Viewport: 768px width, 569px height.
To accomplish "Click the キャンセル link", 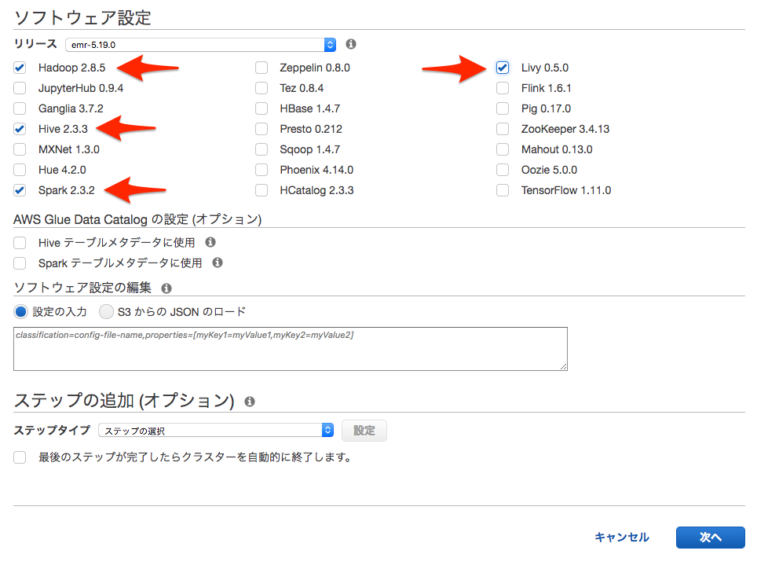I will (622, 537).
